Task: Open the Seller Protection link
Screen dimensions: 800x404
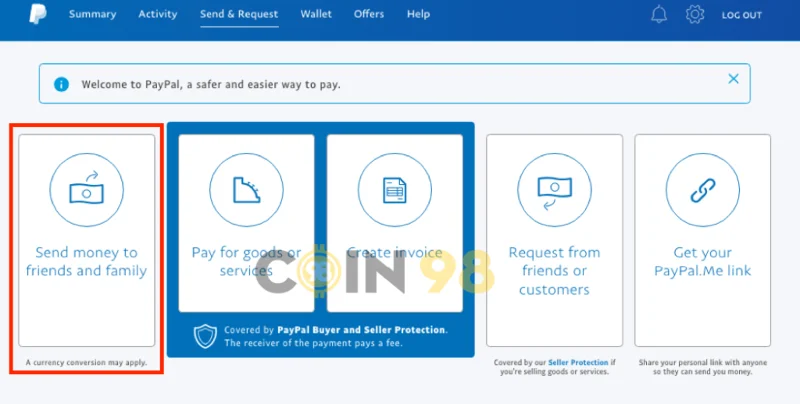Action: (578, 362)
